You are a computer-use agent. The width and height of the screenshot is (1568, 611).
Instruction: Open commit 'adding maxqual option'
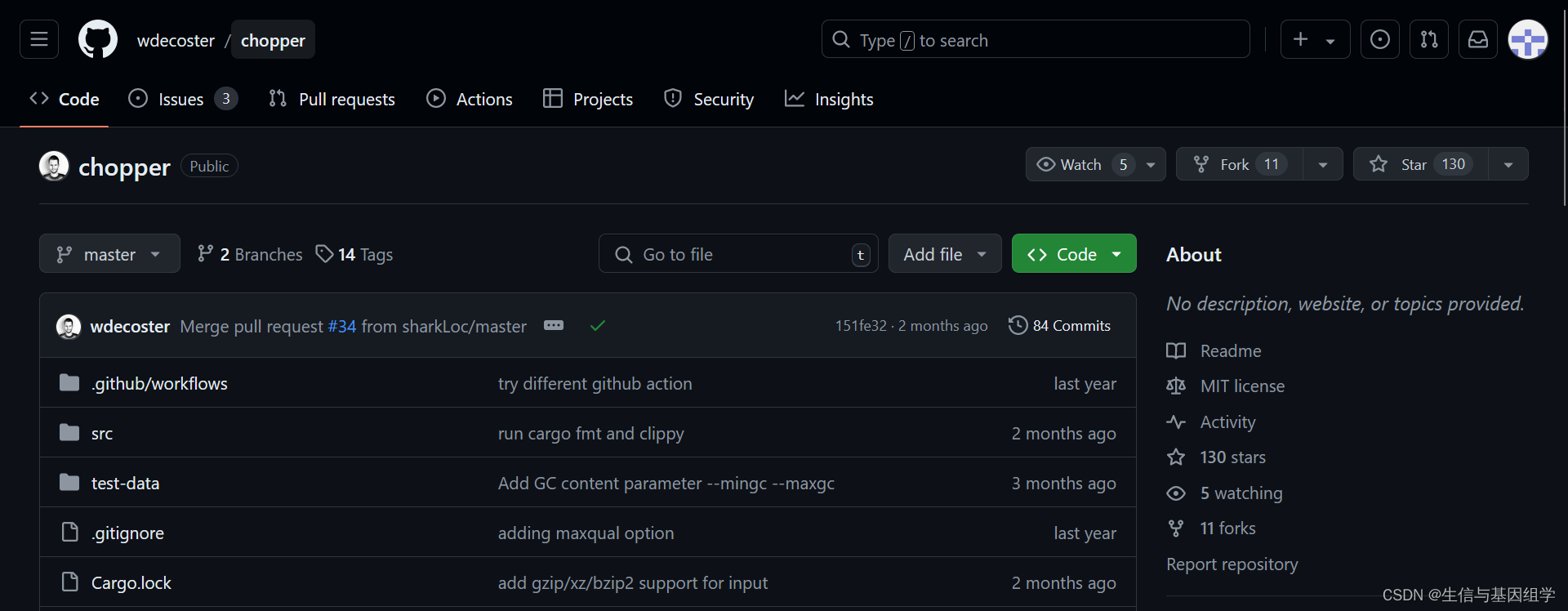click(586, 533)
